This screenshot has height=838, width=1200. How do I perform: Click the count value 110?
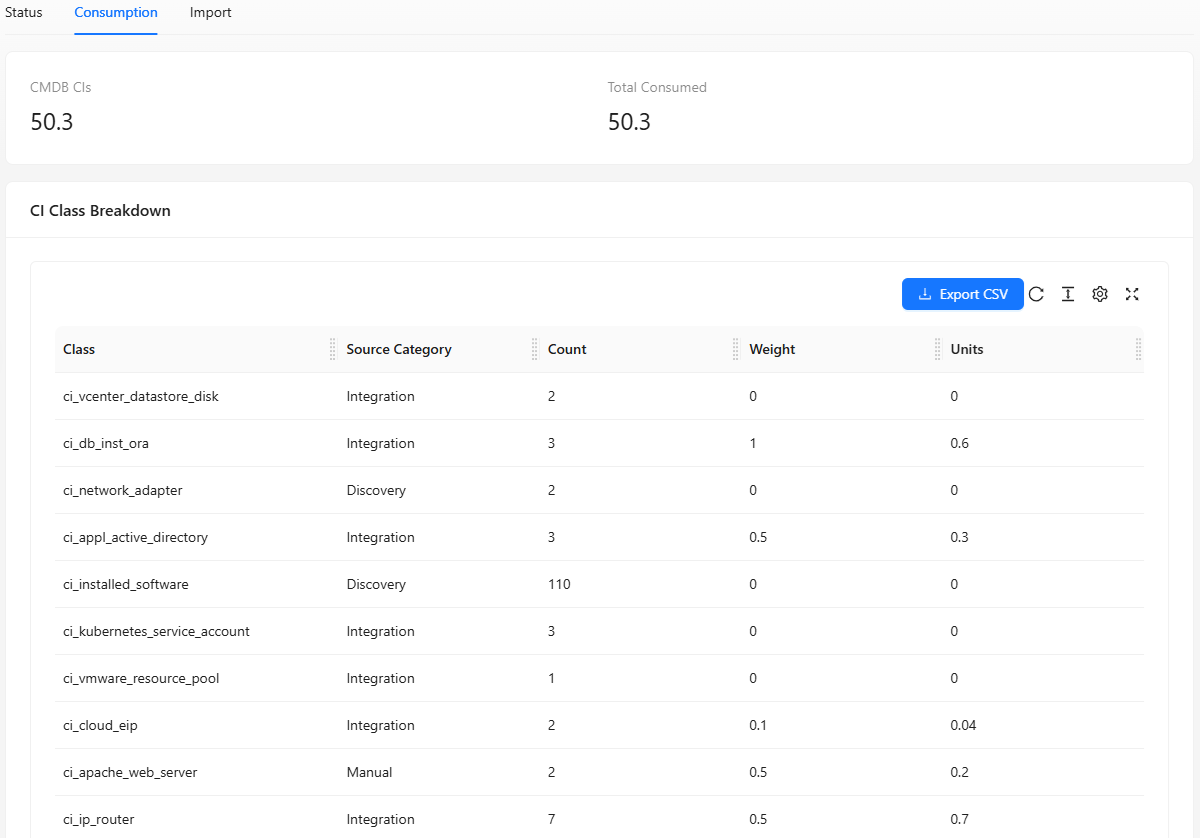[559, 584]
